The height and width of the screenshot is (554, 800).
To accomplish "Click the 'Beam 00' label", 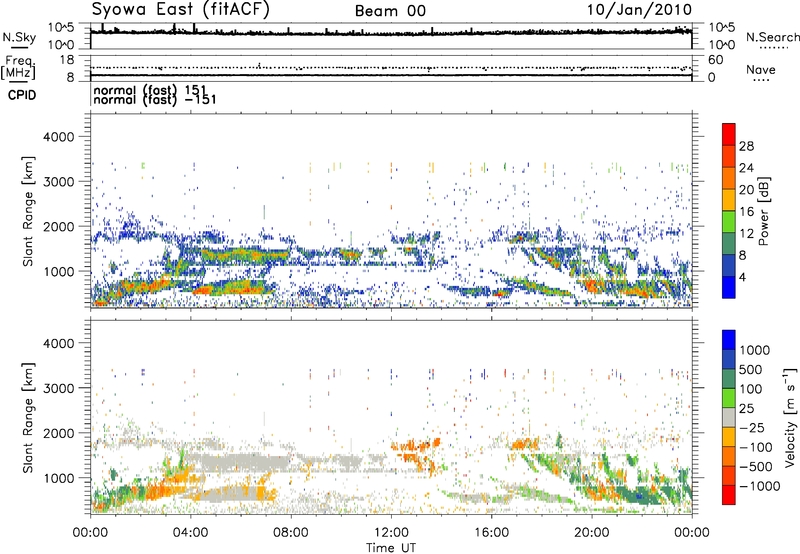I will coord(390,11).
